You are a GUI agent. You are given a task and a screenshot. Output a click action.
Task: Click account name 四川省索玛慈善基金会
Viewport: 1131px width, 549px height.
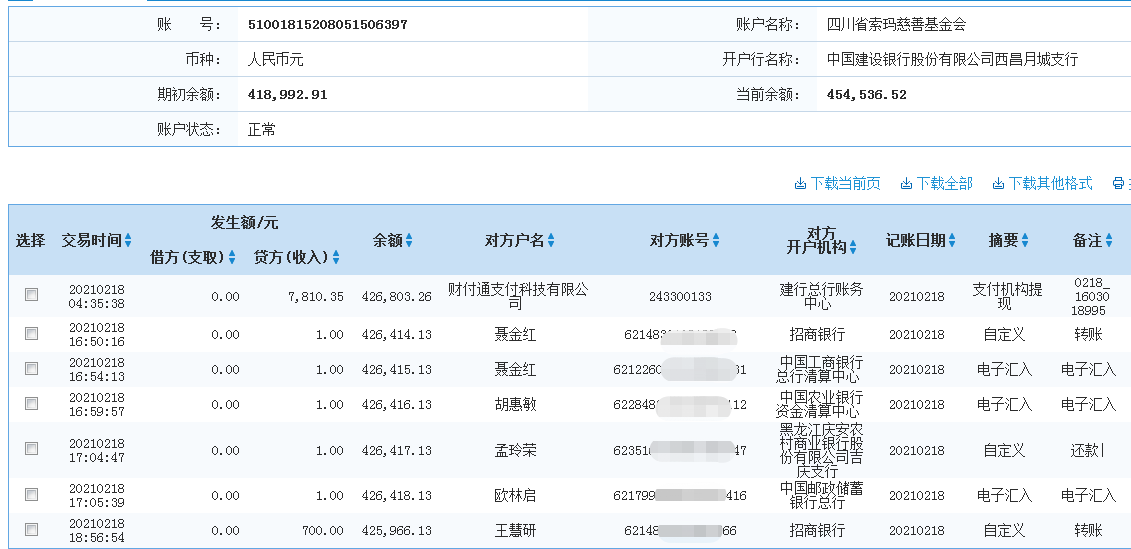[897, 25]
